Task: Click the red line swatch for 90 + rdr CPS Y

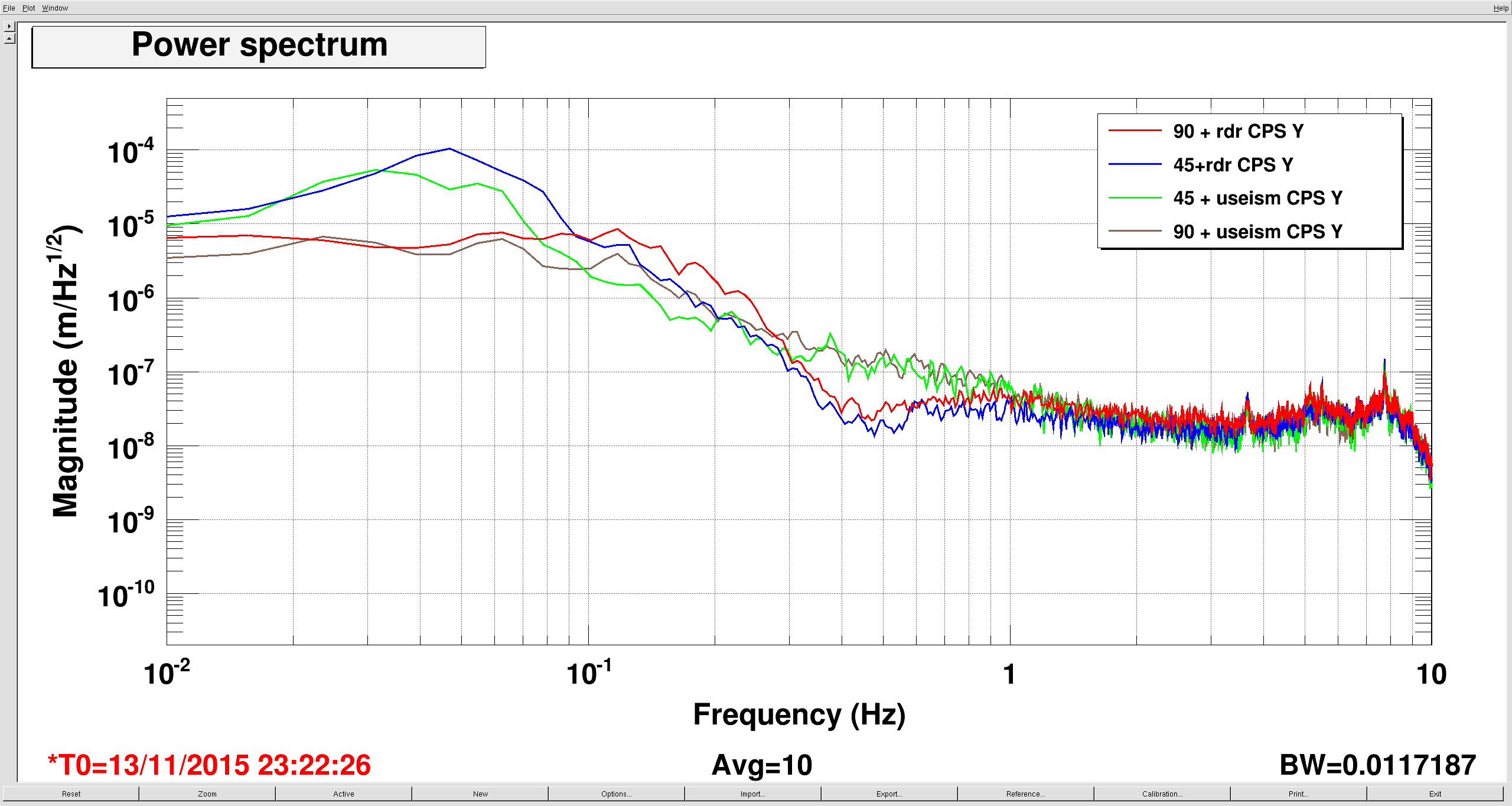Action: pyautogui.click(x=1135, y=131)
